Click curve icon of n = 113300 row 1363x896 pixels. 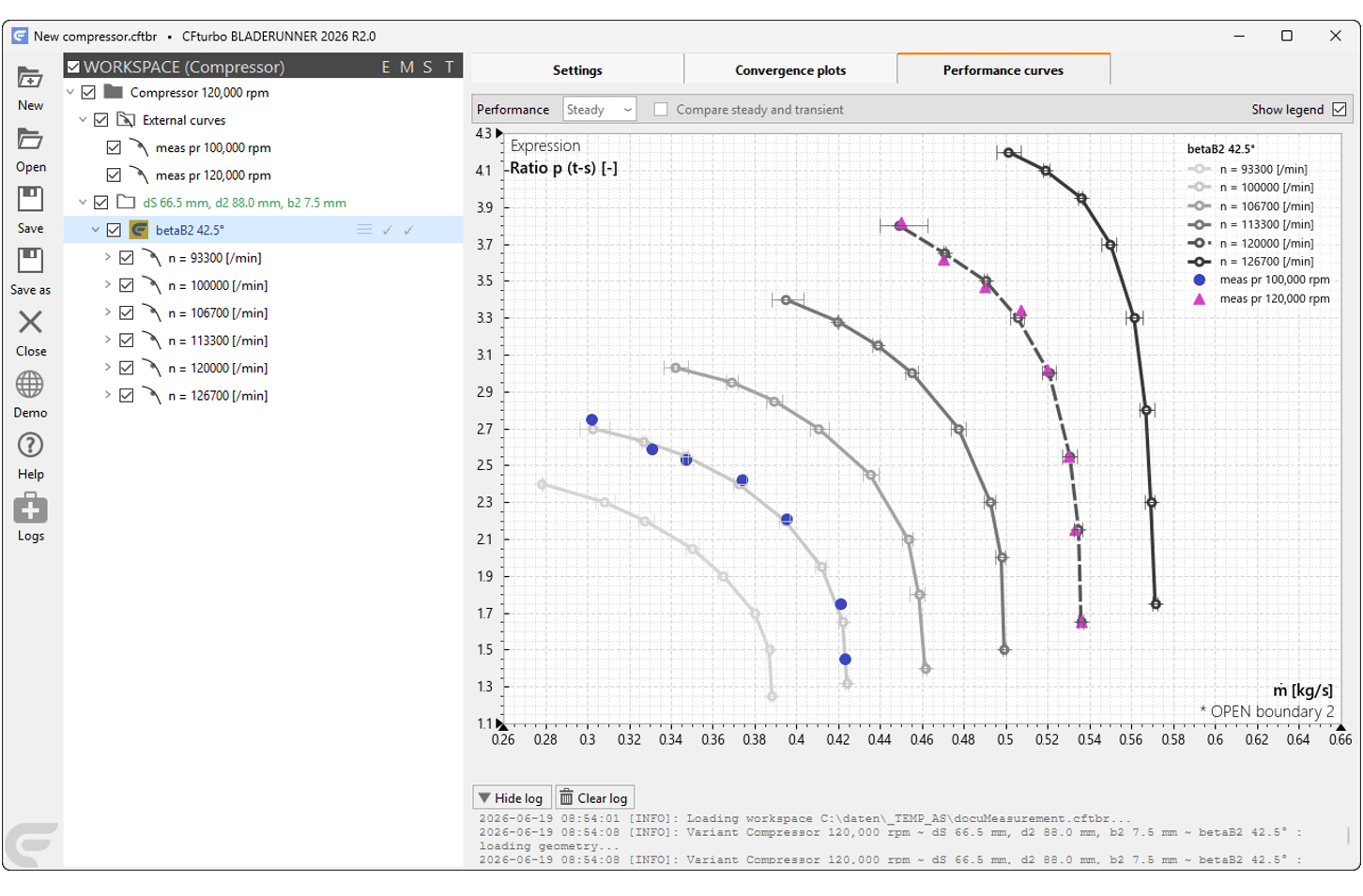[x=151, y=341]
